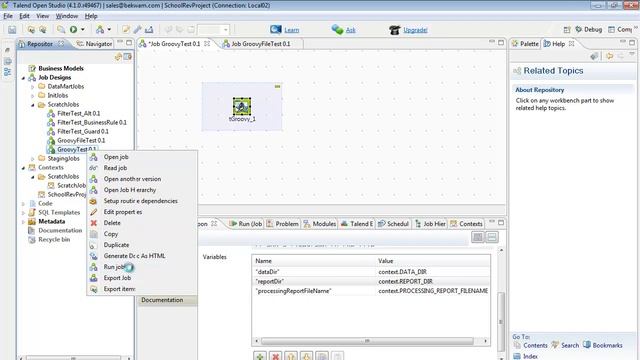Switch to the Contexts tab in bottom panel
Viewport: 640px width, 360px height.
point(466,224)
